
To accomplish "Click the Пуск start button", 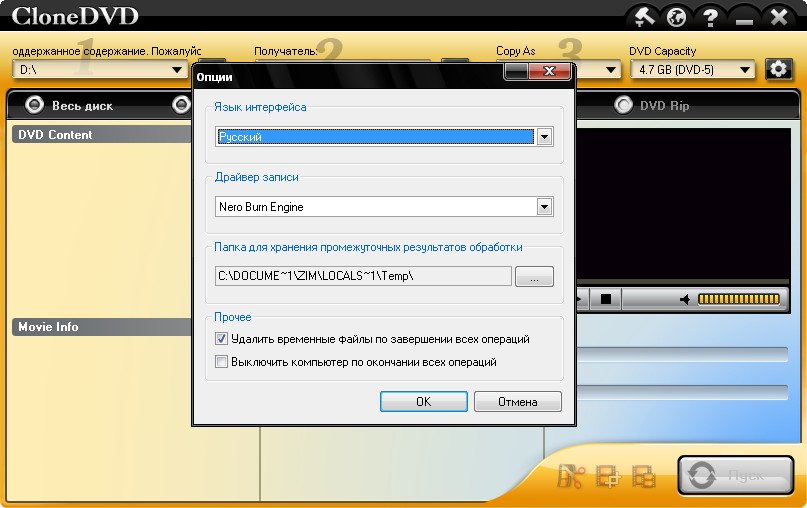I will (x=735, y=475).
